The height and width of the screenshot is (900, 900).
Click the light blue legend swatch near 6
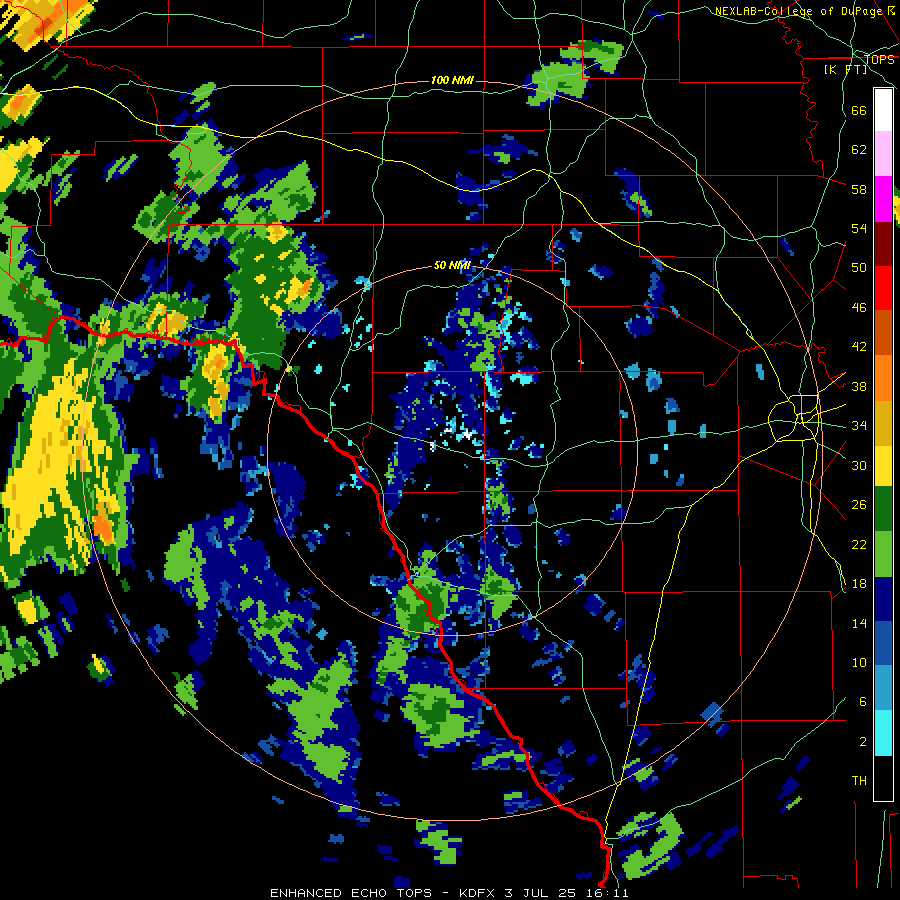[x=883, y=688]
